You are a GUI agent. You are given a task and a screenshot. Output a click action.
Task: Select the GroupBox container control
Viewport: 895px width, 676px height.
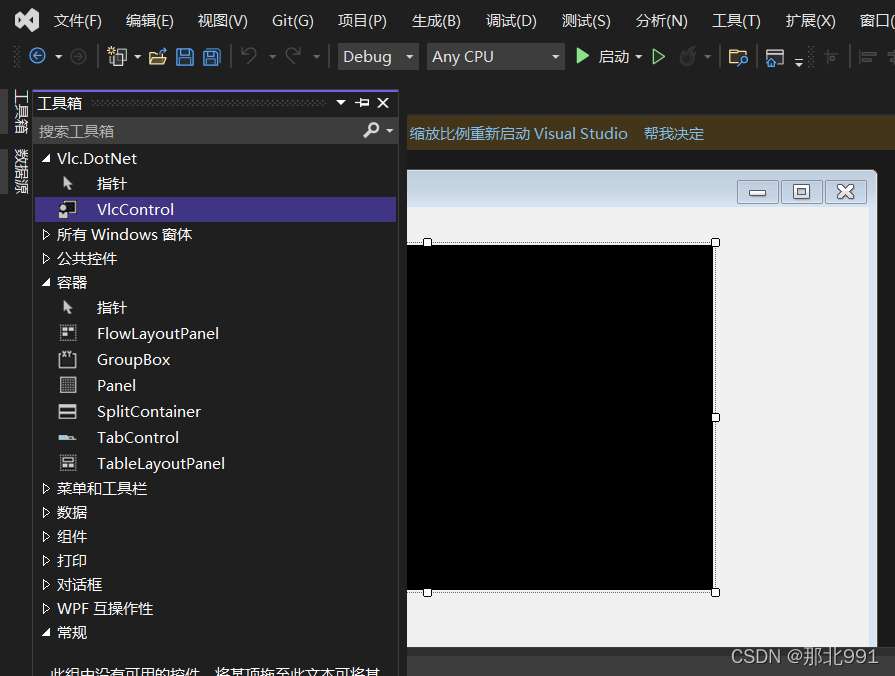[x=133, y=359]
